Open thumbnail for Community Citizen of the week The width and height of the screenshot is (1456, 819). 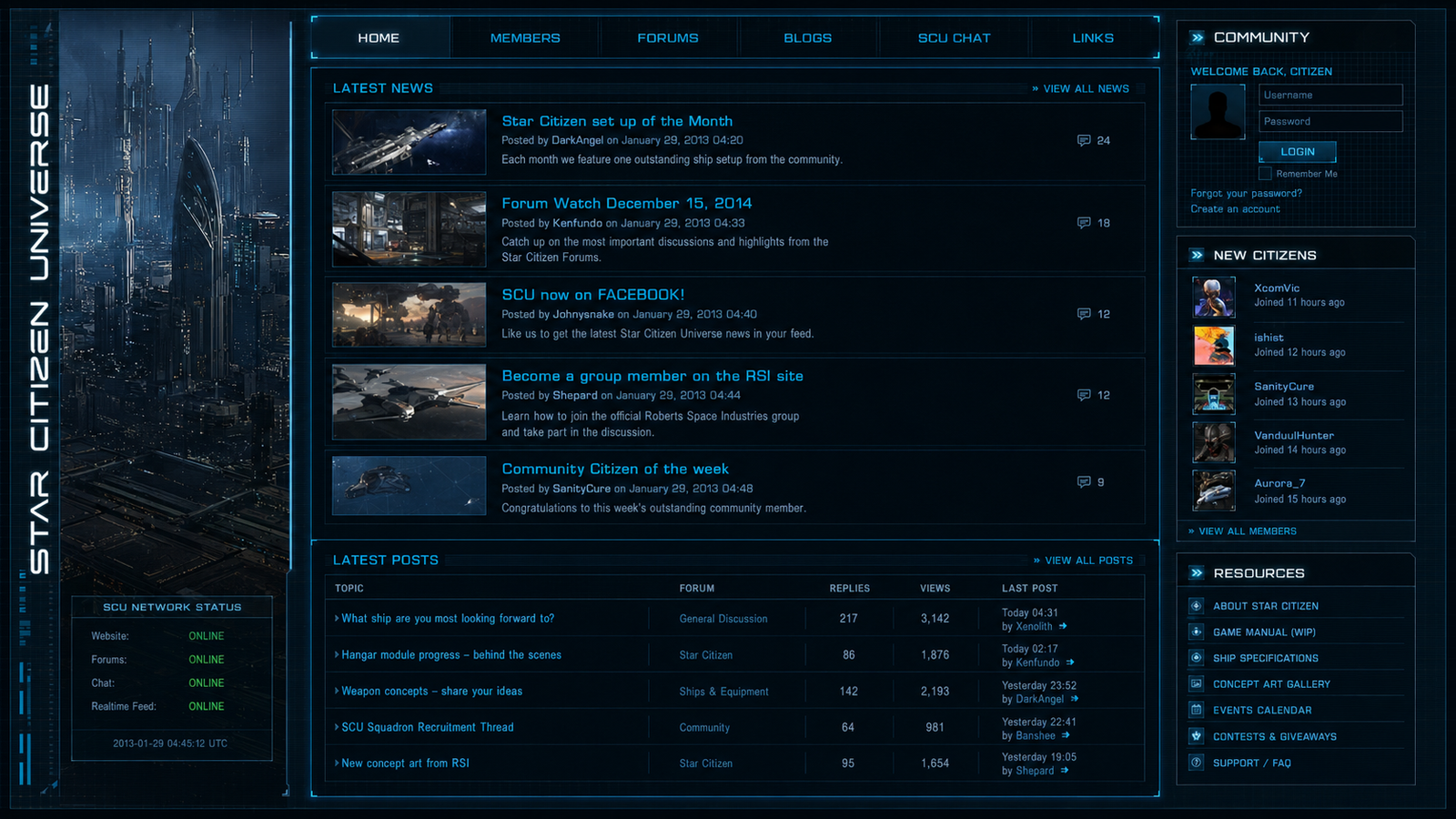click(409, 486)
